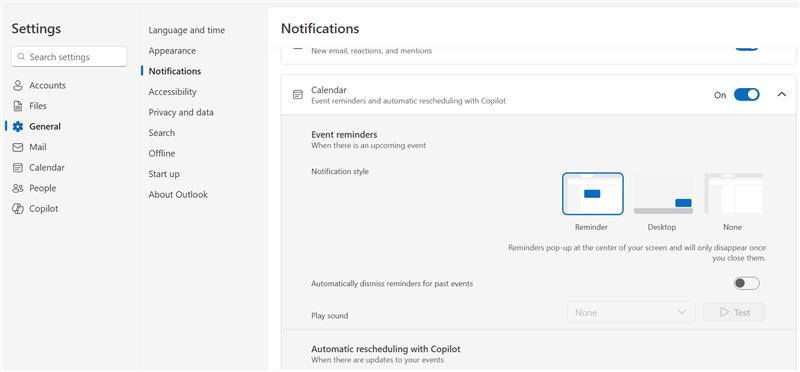800x372 pixels.
Task: Open the Play sound dropdown showing None
Action: [631, 312]
